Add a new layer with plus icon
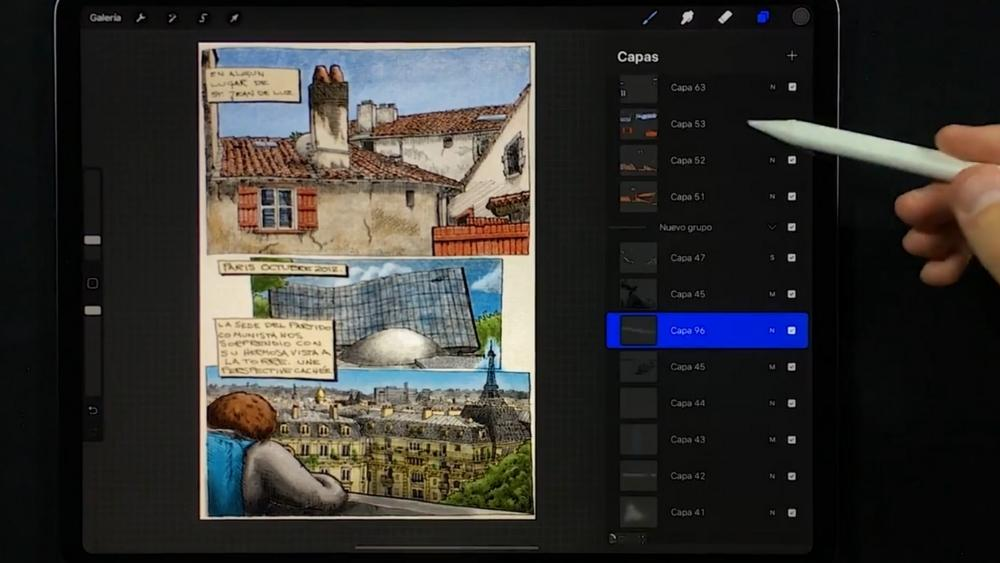This screenshot has width=1000, height=563. click(x=791, y=55)
